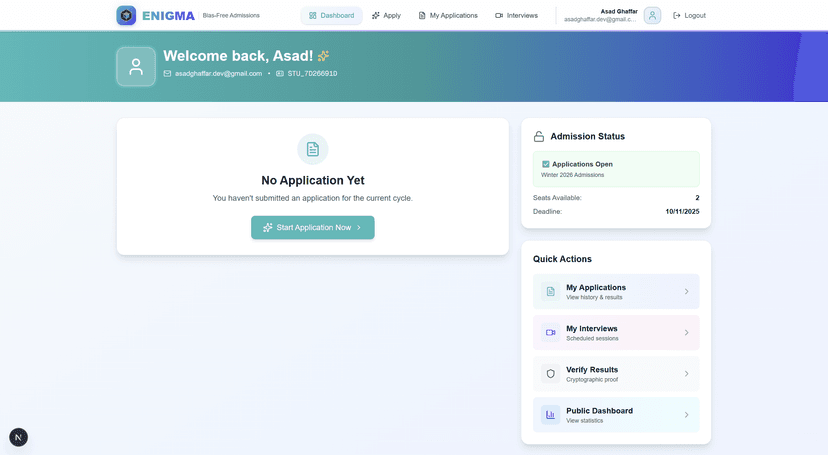828x455 pixels.
Task: Log out using the Logout button
Action: pyautogui.click(x=689, y=15)
